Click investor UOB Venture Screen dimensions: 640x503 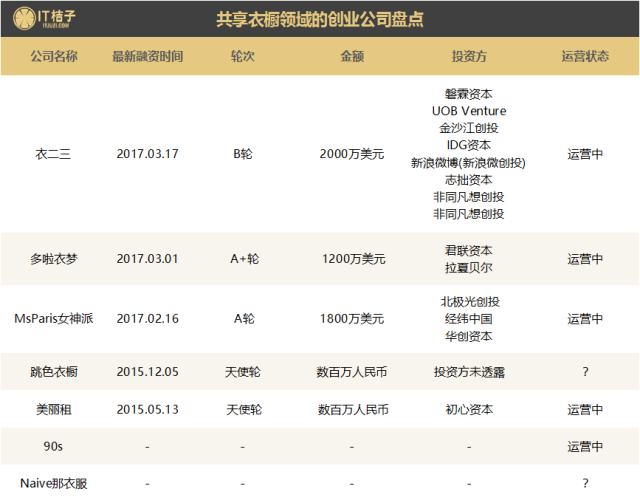[x=469, y=111]
